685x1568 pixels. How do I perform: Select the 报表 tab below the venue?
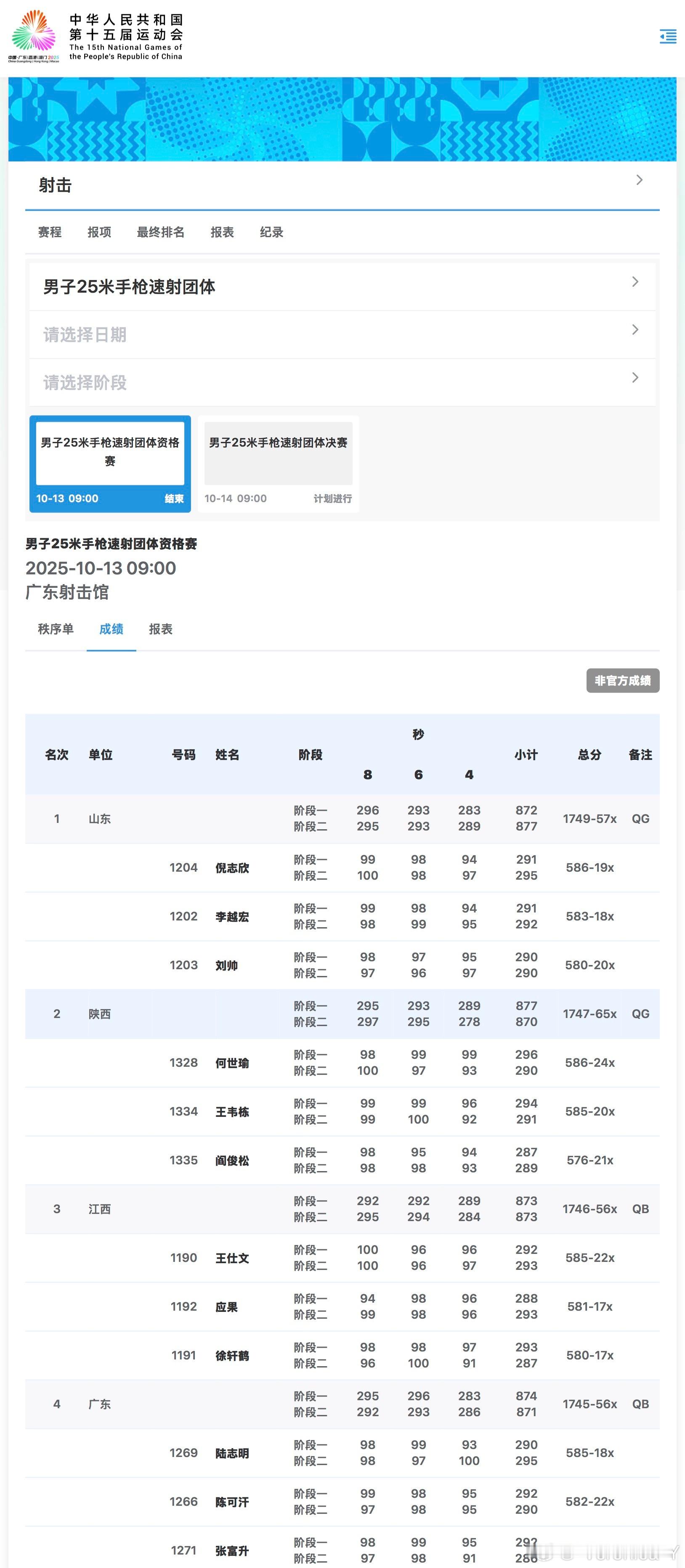tap(161, 629)
